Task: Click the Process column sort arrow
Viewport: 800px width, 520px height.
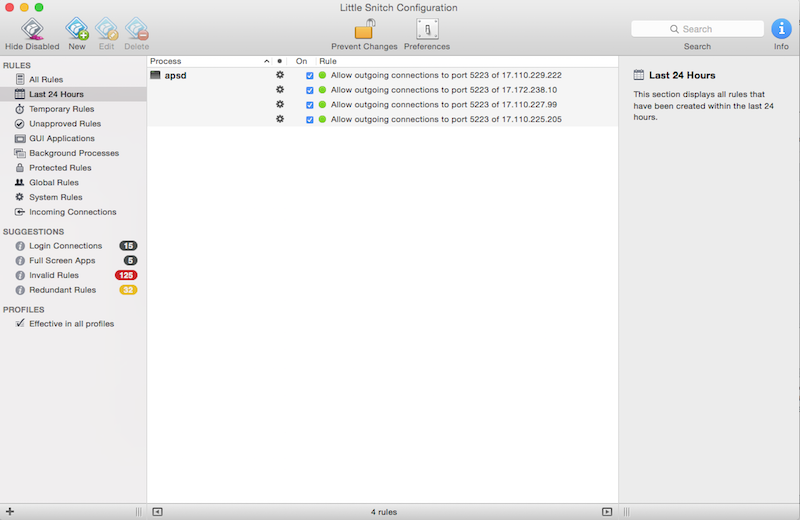Action: point(266,61)
